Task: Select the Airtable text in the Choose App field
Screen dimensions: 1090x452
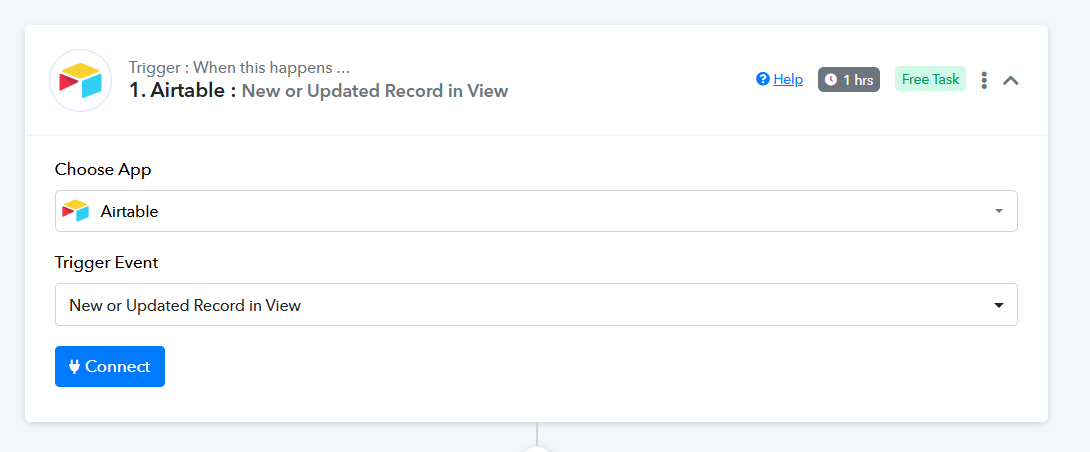Action: click(x=129, y=211)
